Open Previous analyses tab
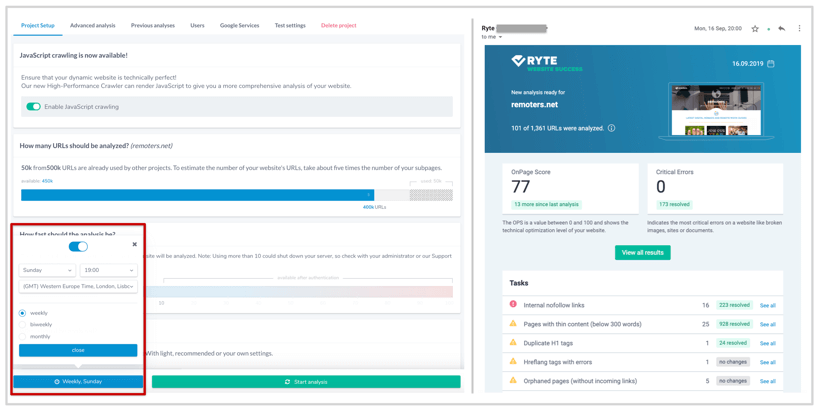Image resolution: width=820 pixels, height=413 pixels. [153, 25]
